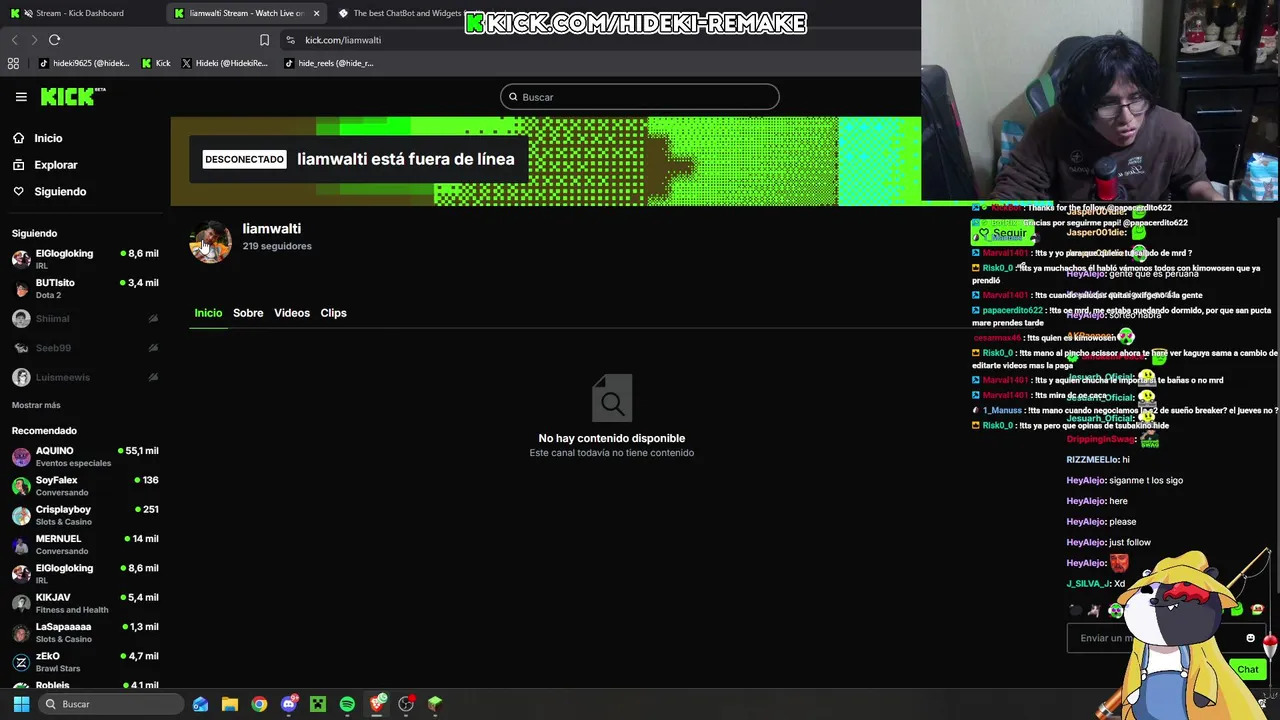Go back with browser back arrow
Screen dimensions: 1280x720
14,40
